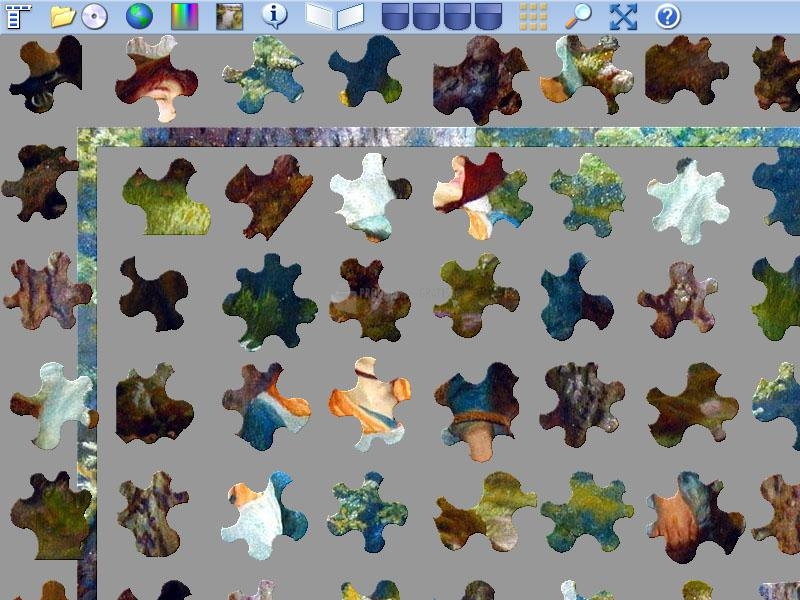
Task: Select the second blue tray icon
Action: [427, 16]
